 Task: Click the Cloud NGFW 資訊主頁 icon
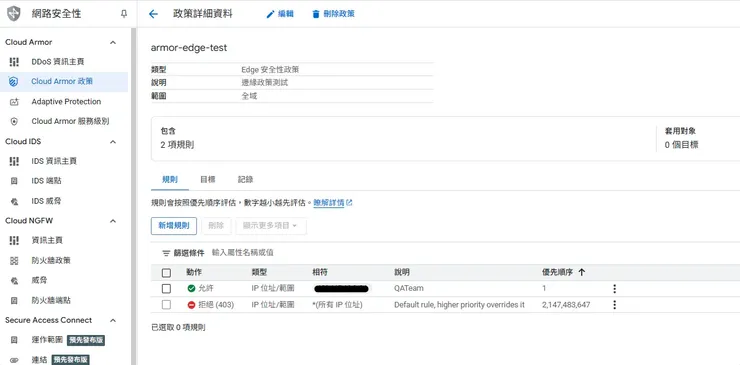pos(14,240)
